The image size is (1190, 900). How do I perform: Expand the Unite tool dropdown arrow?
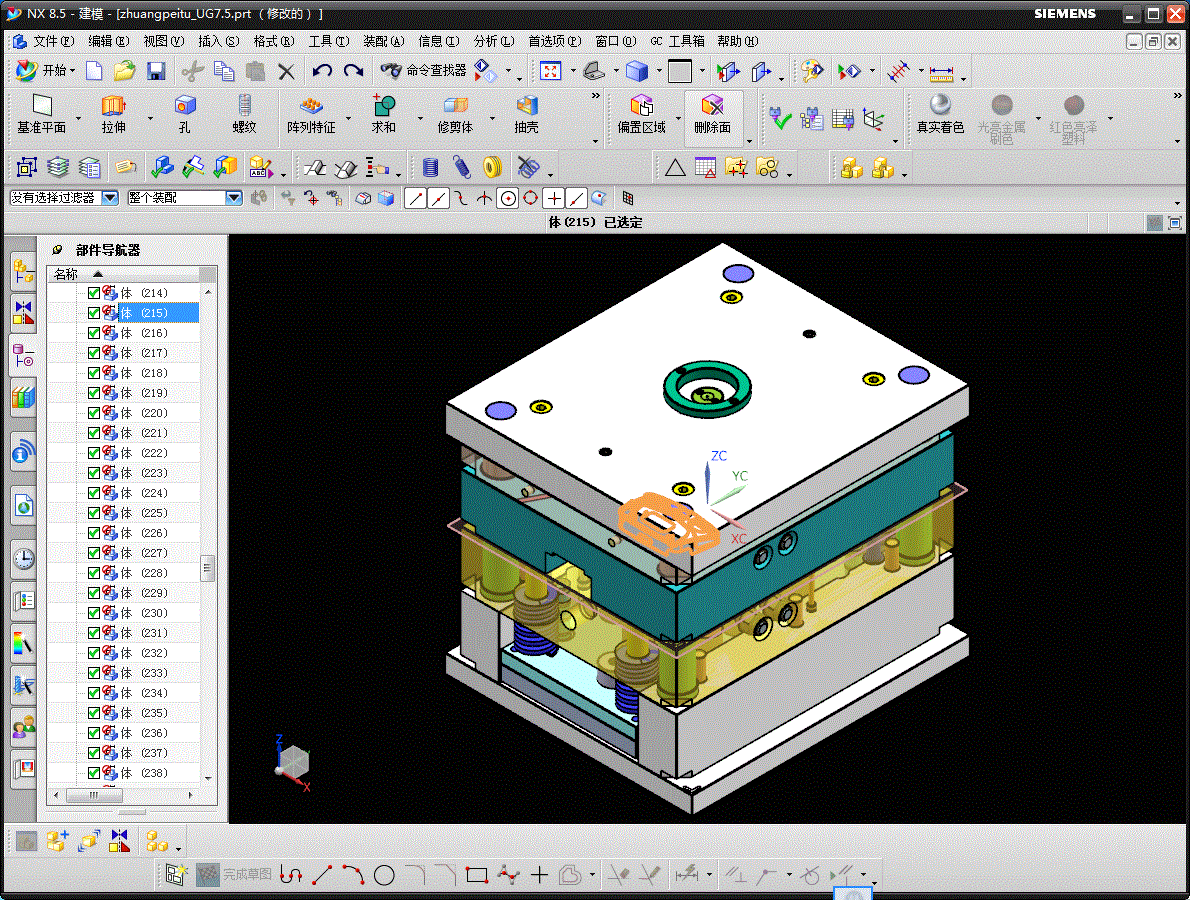(x=420, y=118)
